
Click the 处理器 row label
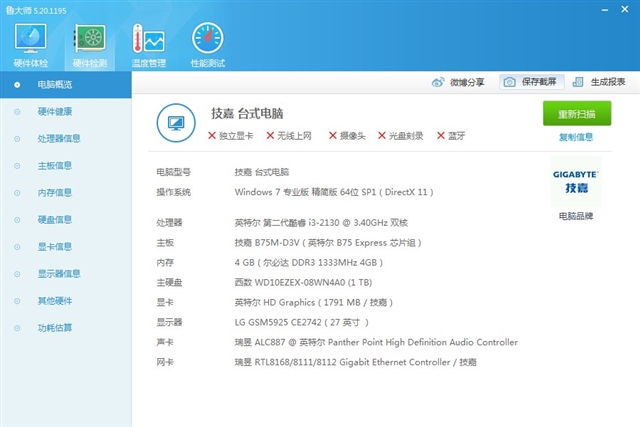pyautogui.click(x=169, y=222)
